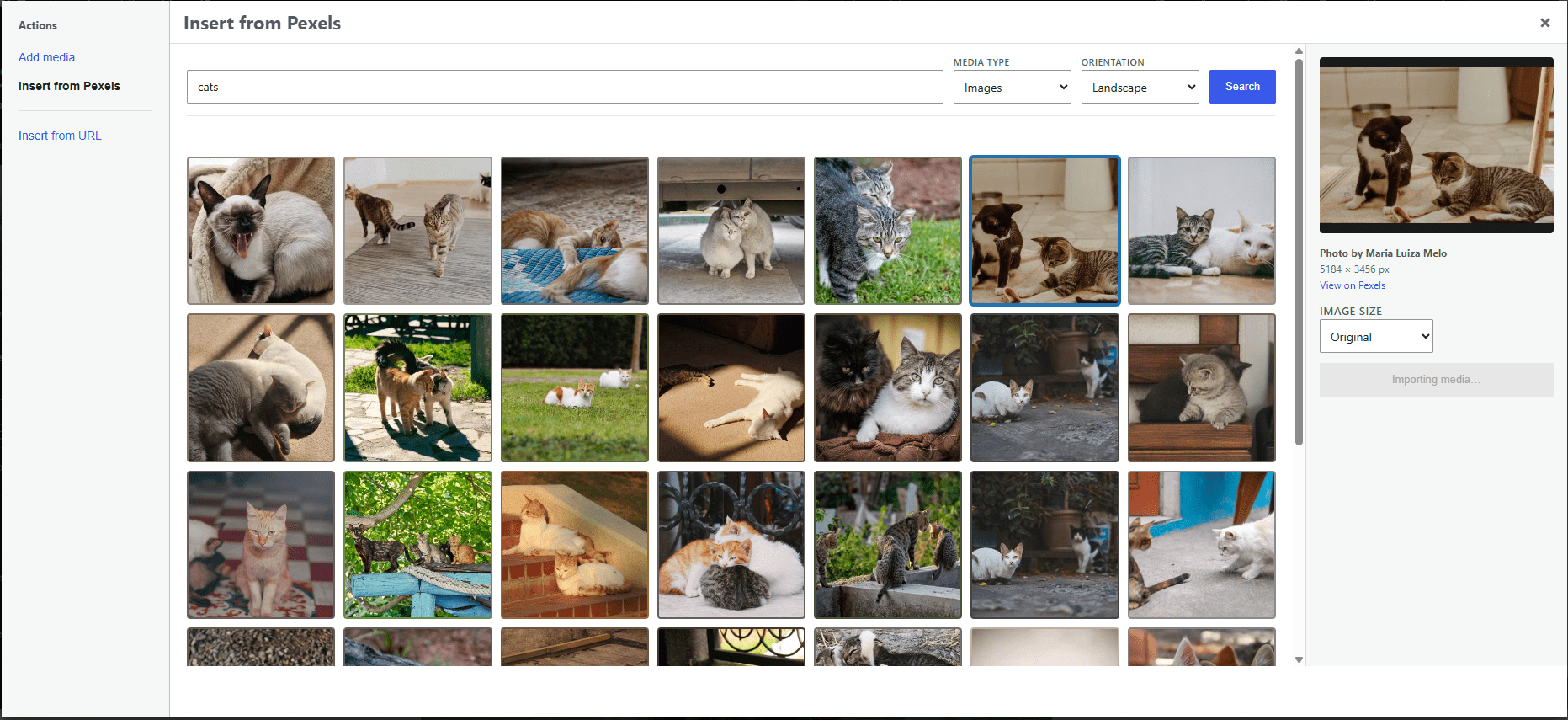Open the Image Size dropdown showing Original

coord(1376,336)
